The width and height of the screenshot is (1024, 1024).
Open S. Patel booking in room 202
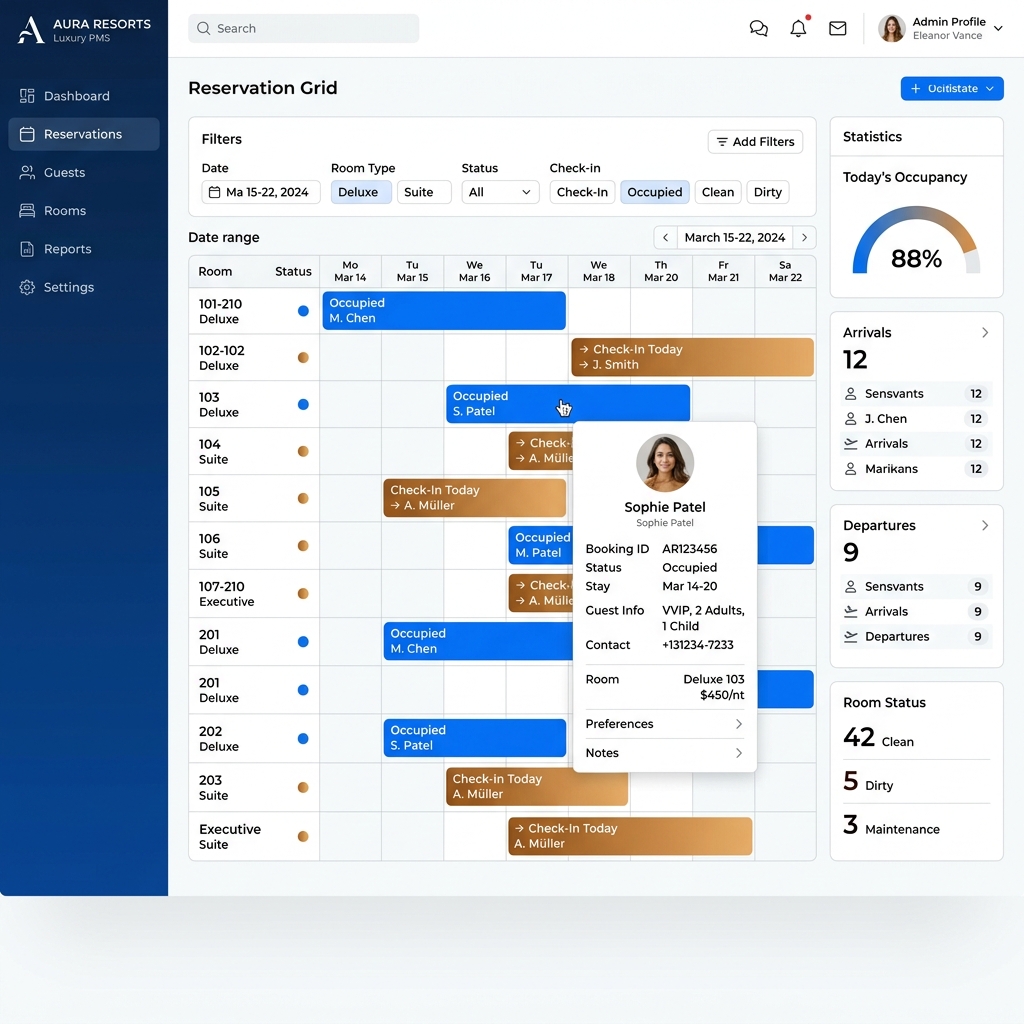[475, 738]
